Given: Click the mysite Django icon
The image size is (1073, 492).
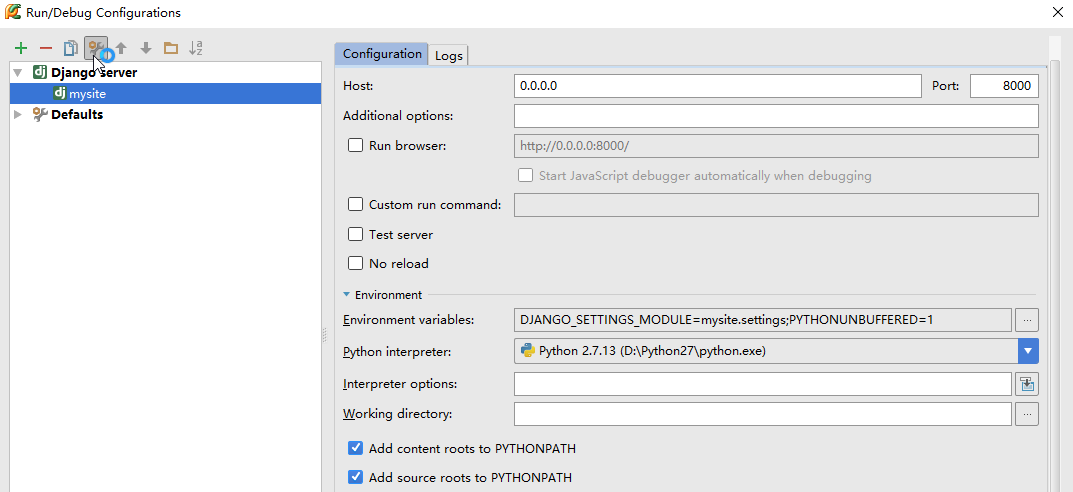Looking at the screenshot, I should (x=60, y=93).
